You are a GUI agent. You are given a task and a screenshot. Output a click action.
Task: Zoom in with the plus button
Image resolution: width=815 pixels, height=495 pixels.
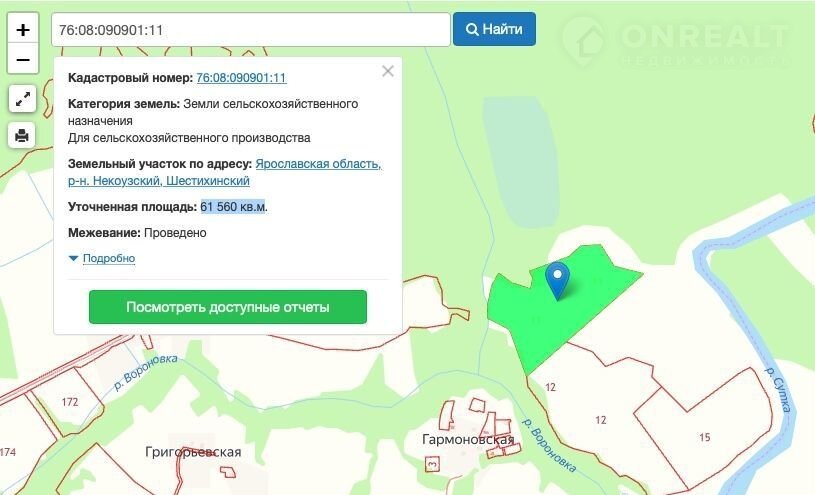(x=23, y=29)
